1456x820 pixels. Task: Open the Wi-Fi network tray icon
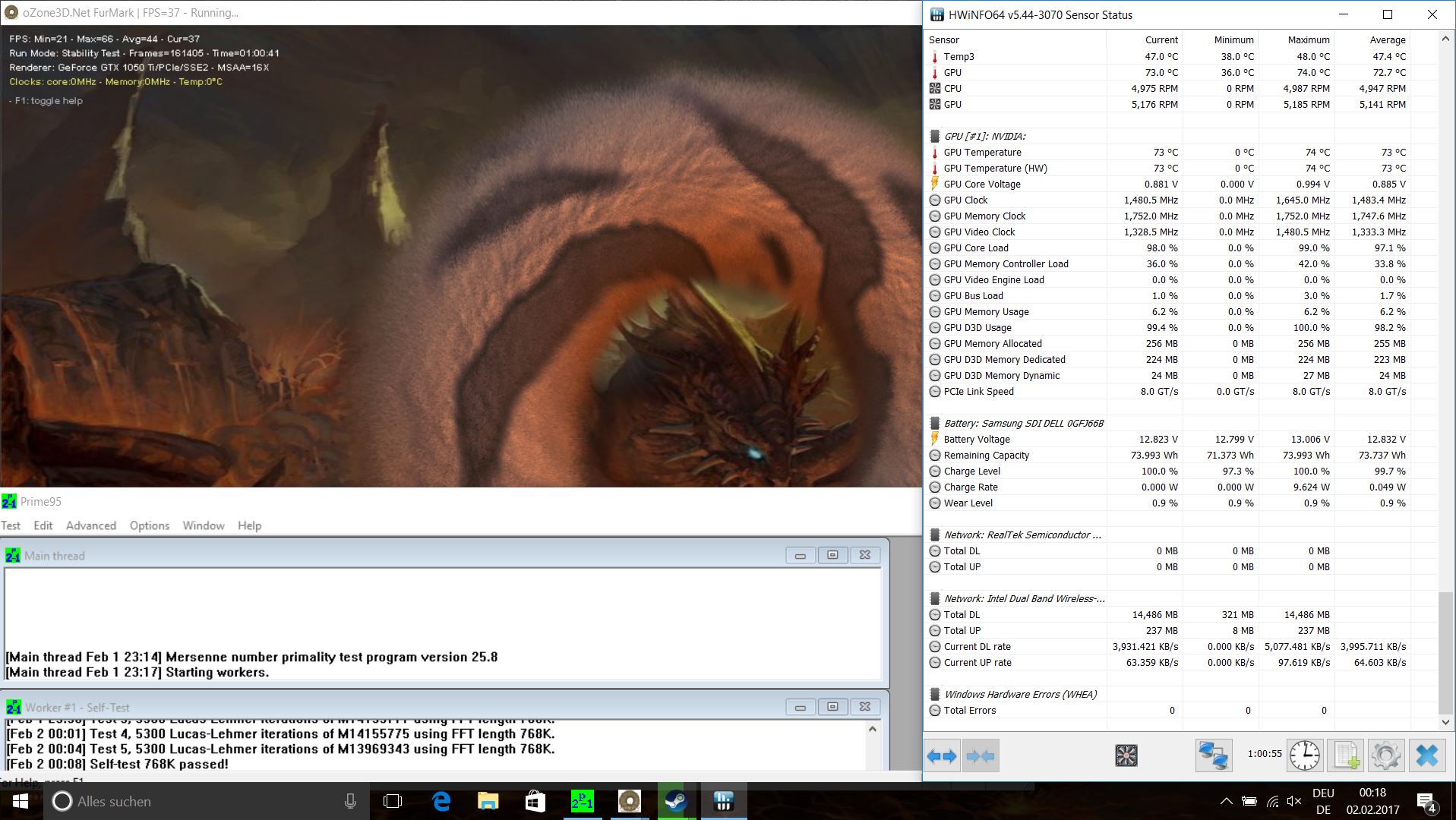point(1273,801)
